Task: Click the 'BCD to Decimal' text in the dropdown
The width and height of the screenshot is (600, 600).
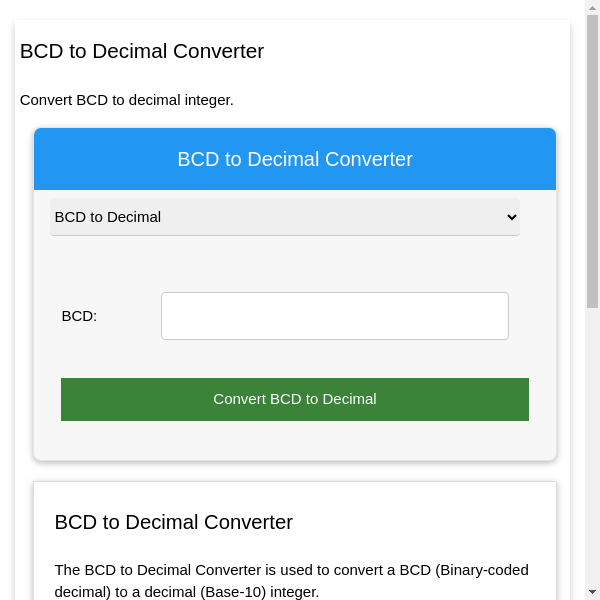Action: (x=108, y=217)
